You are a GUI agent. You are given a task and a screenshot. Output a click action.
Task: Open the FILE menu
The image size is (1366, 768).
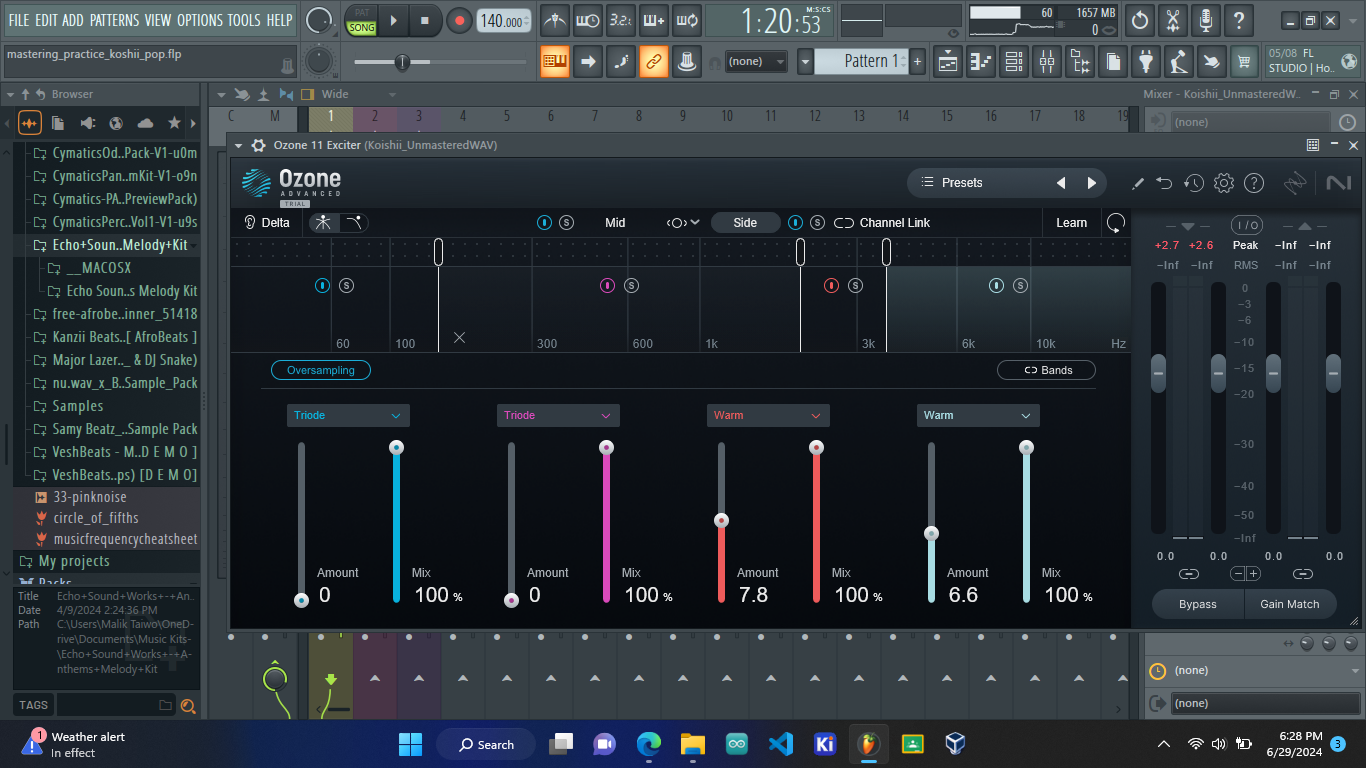[19, 20]
